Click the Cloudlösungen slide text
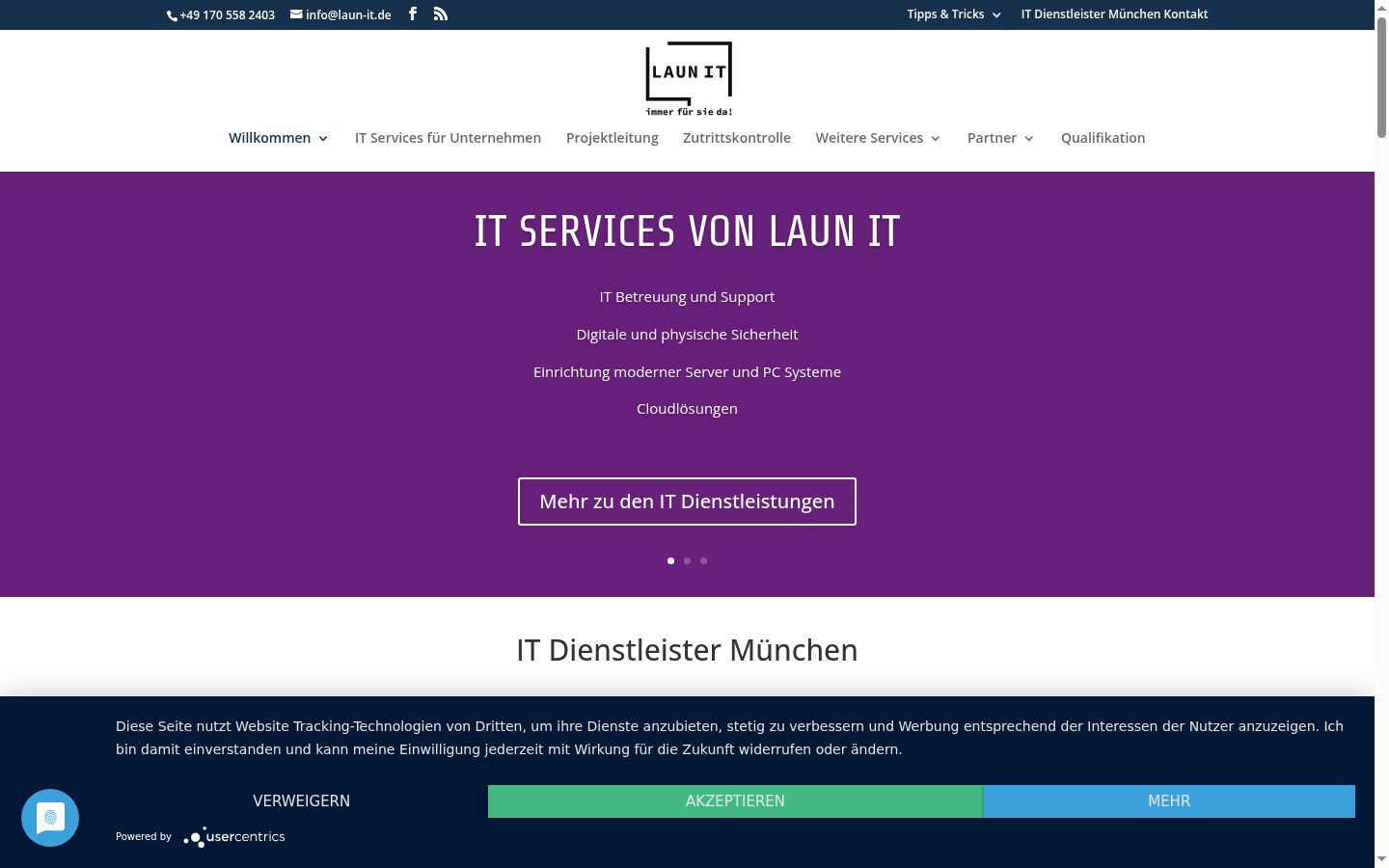The width and height of the screenshot is (1389, 868). click(x=687, y=409)
